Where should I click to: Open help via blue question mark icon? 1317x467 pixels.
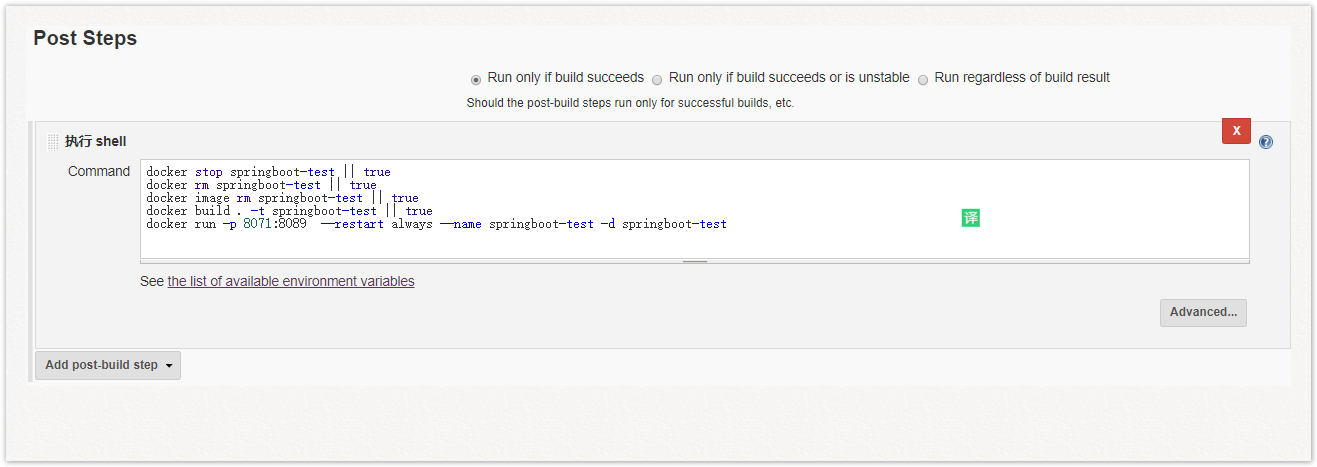coord(1266,142)
